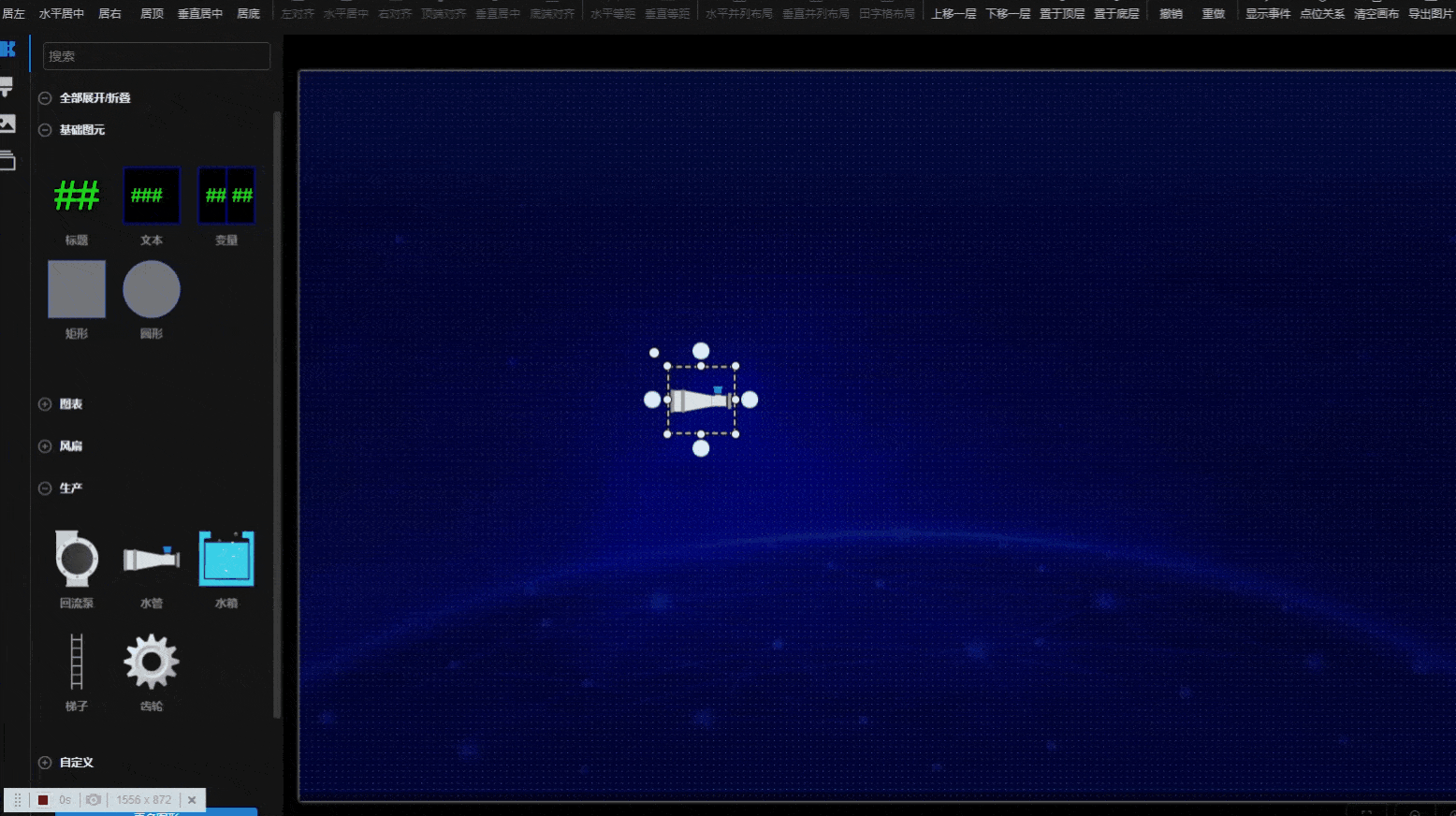This screenshot has height=816, width=1456.
Task: Click the 搜索 search field
Action: pos(156,56)
